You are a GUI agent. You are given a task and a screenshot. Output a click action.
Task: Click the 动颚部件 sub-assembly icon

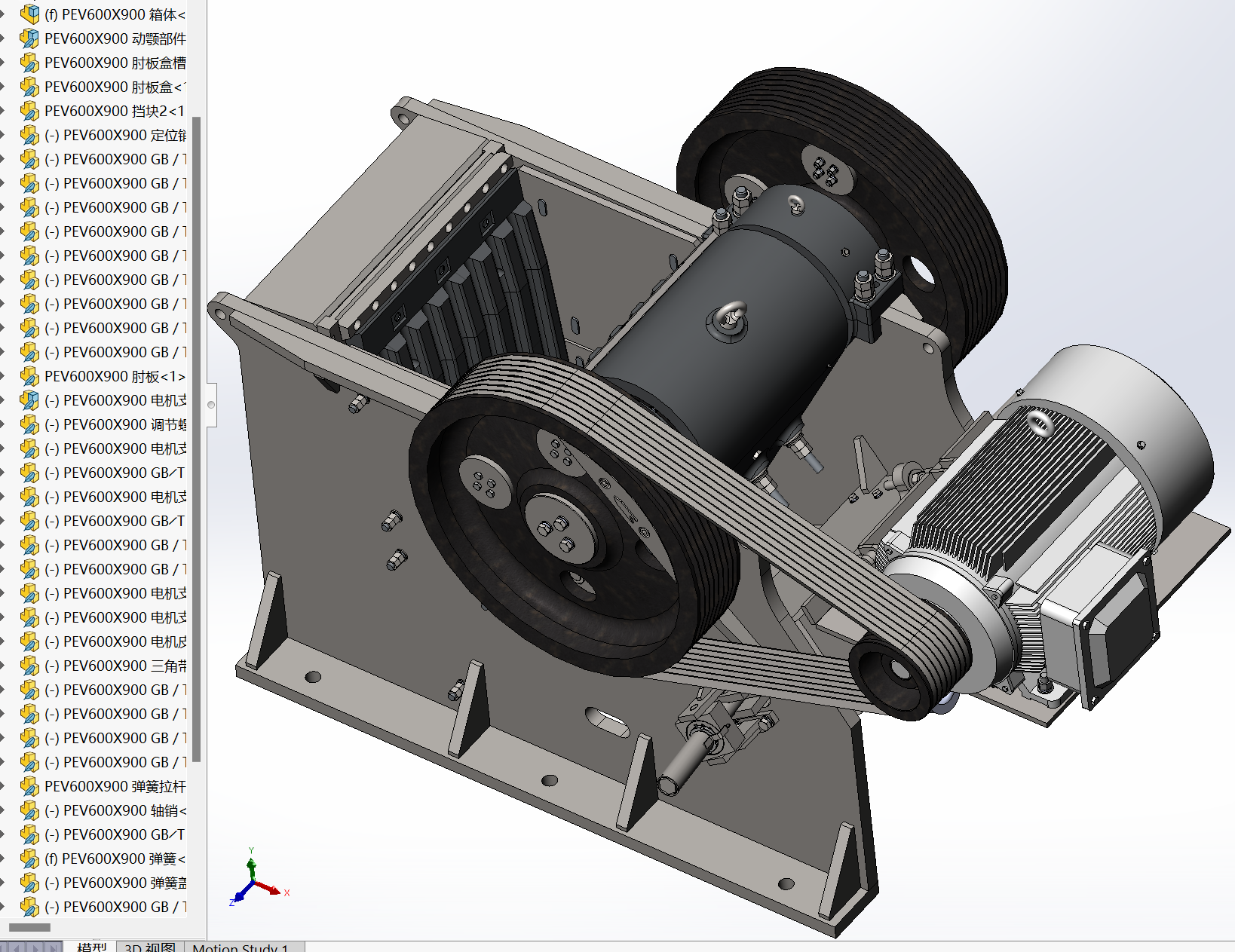click(29, 38)
